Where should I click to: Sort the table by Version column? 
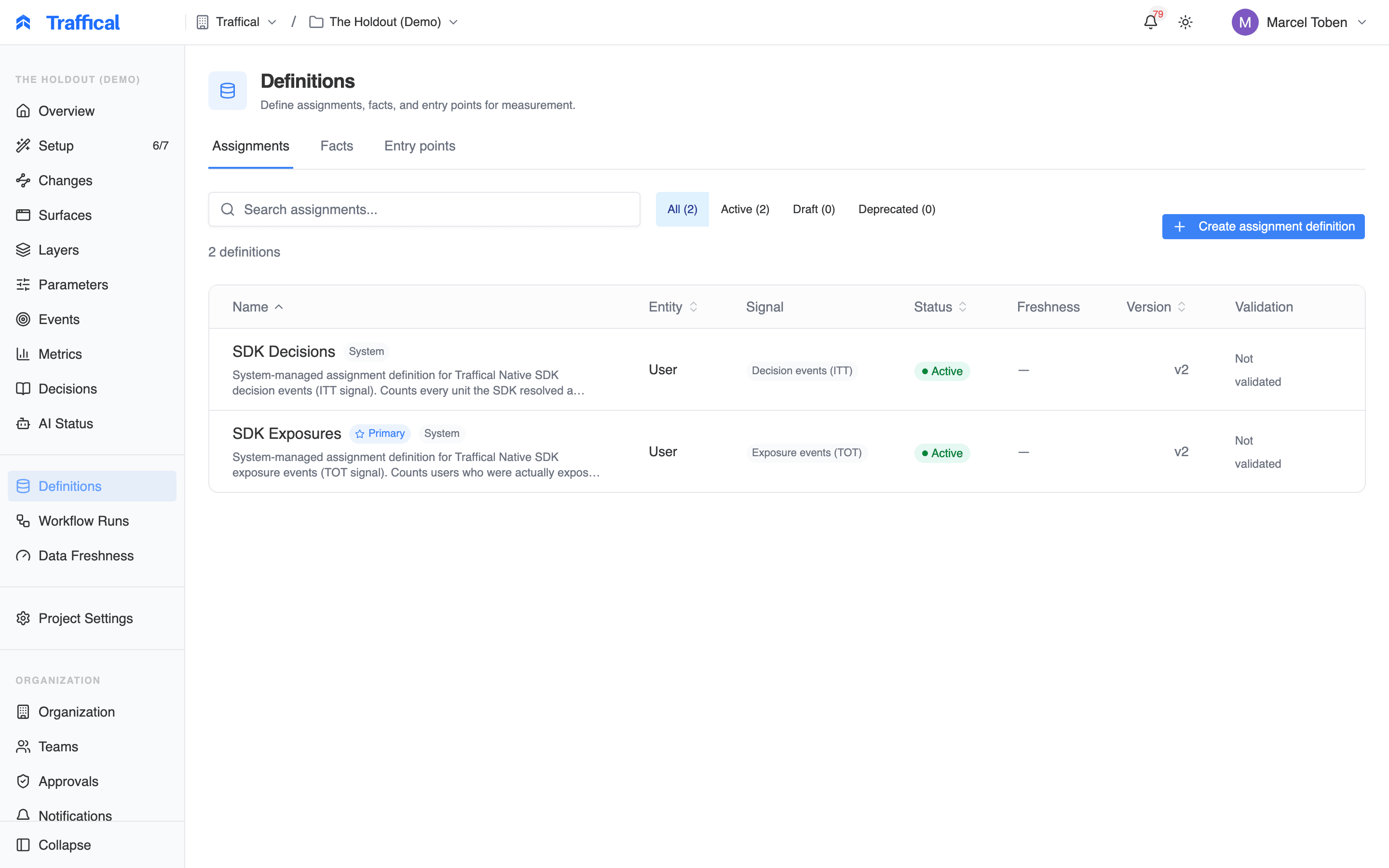coord(1156,307)
